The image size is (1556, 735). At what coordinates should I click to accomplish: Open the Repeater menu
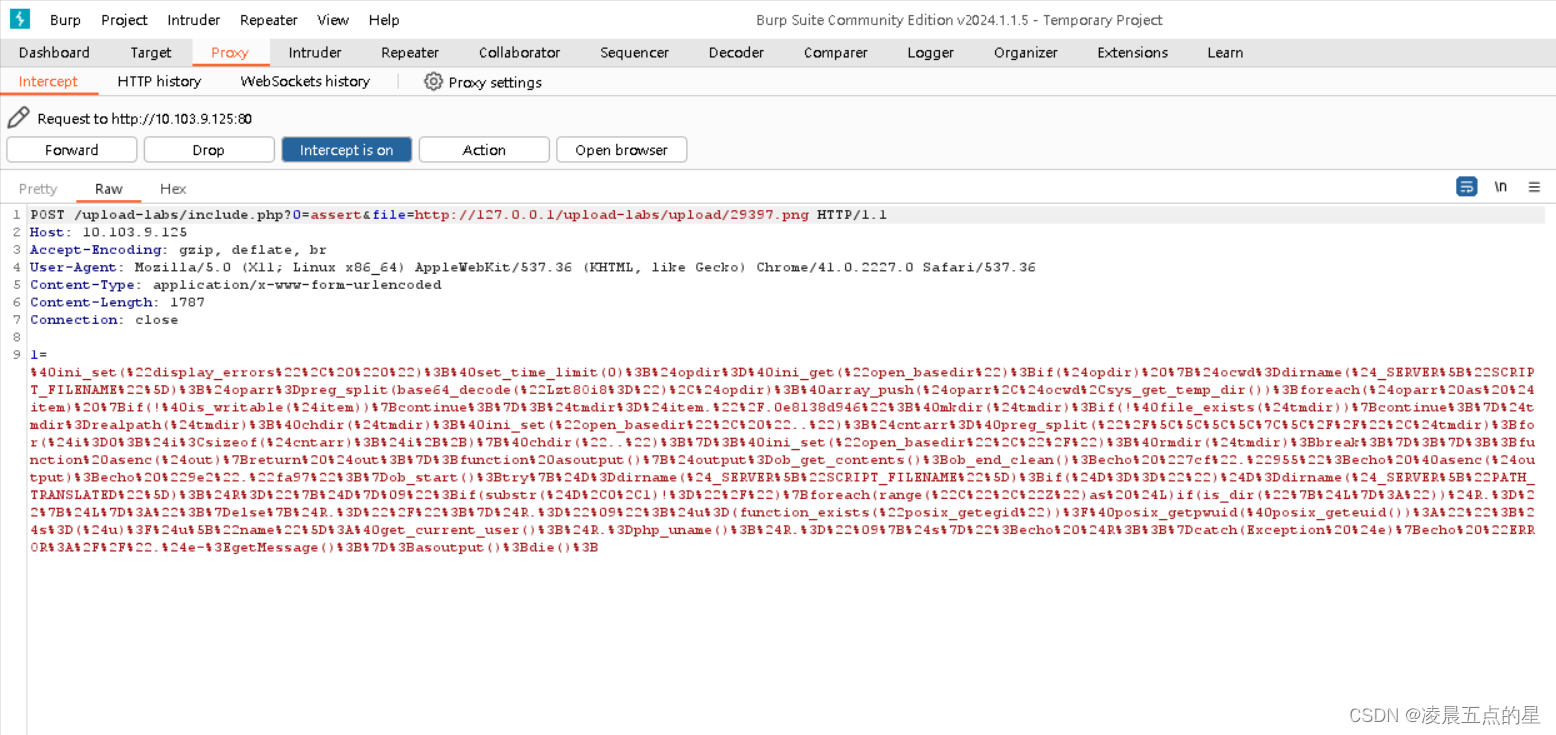pos(269,20)
